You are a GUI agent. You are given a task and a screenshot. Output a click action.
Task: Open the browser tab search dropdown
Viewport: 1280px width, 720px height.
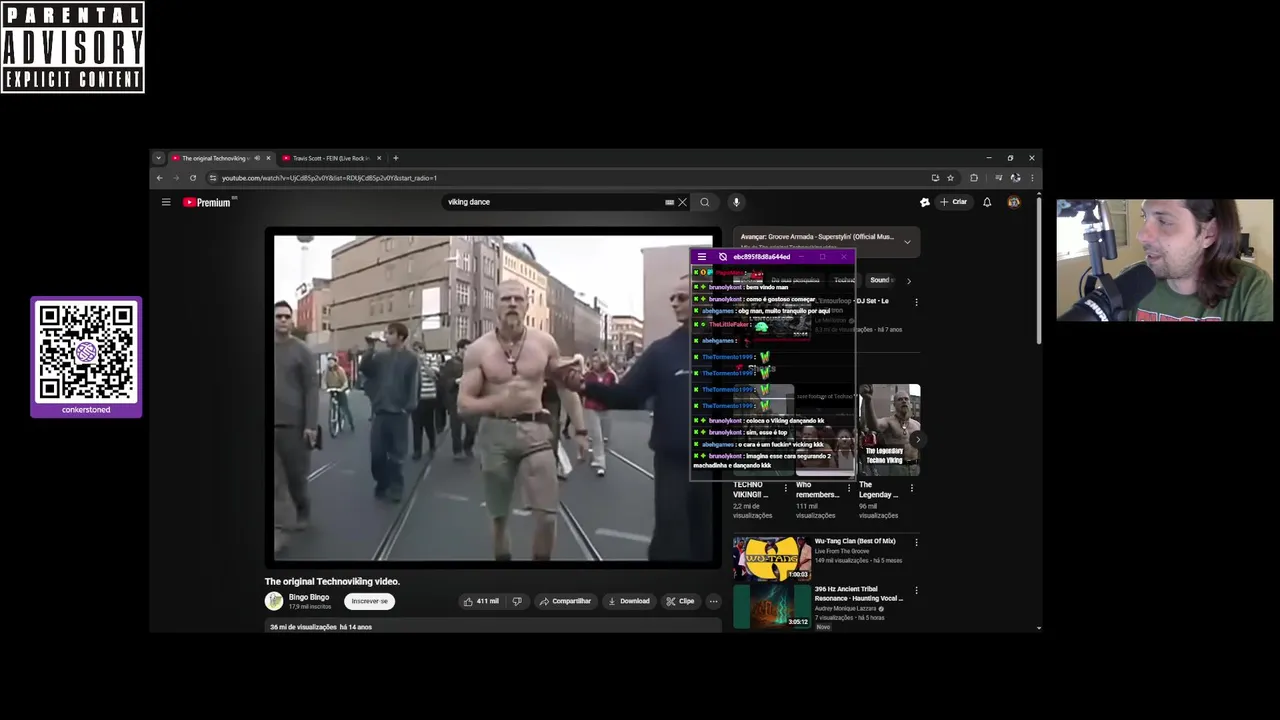pos(158,158)
